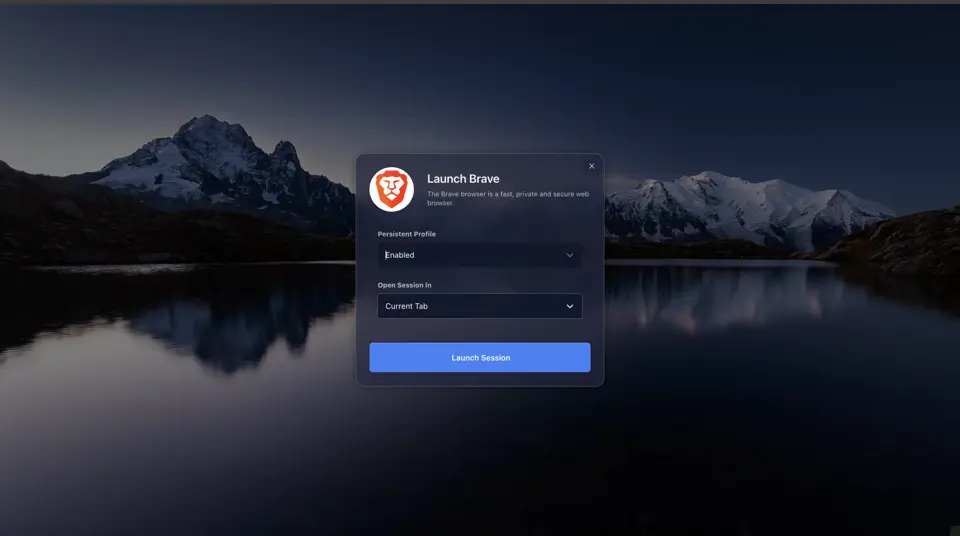
Task: Click the Persistent Profile label
Action: (x=407, y=234)
